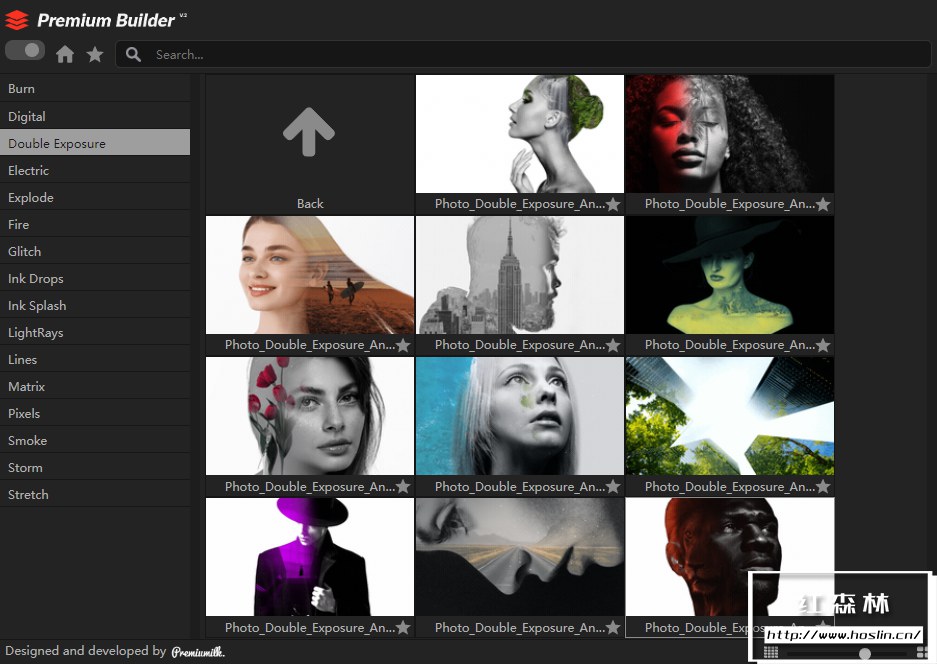Favorite star for highway road profile preset

[x=613, y=628]
